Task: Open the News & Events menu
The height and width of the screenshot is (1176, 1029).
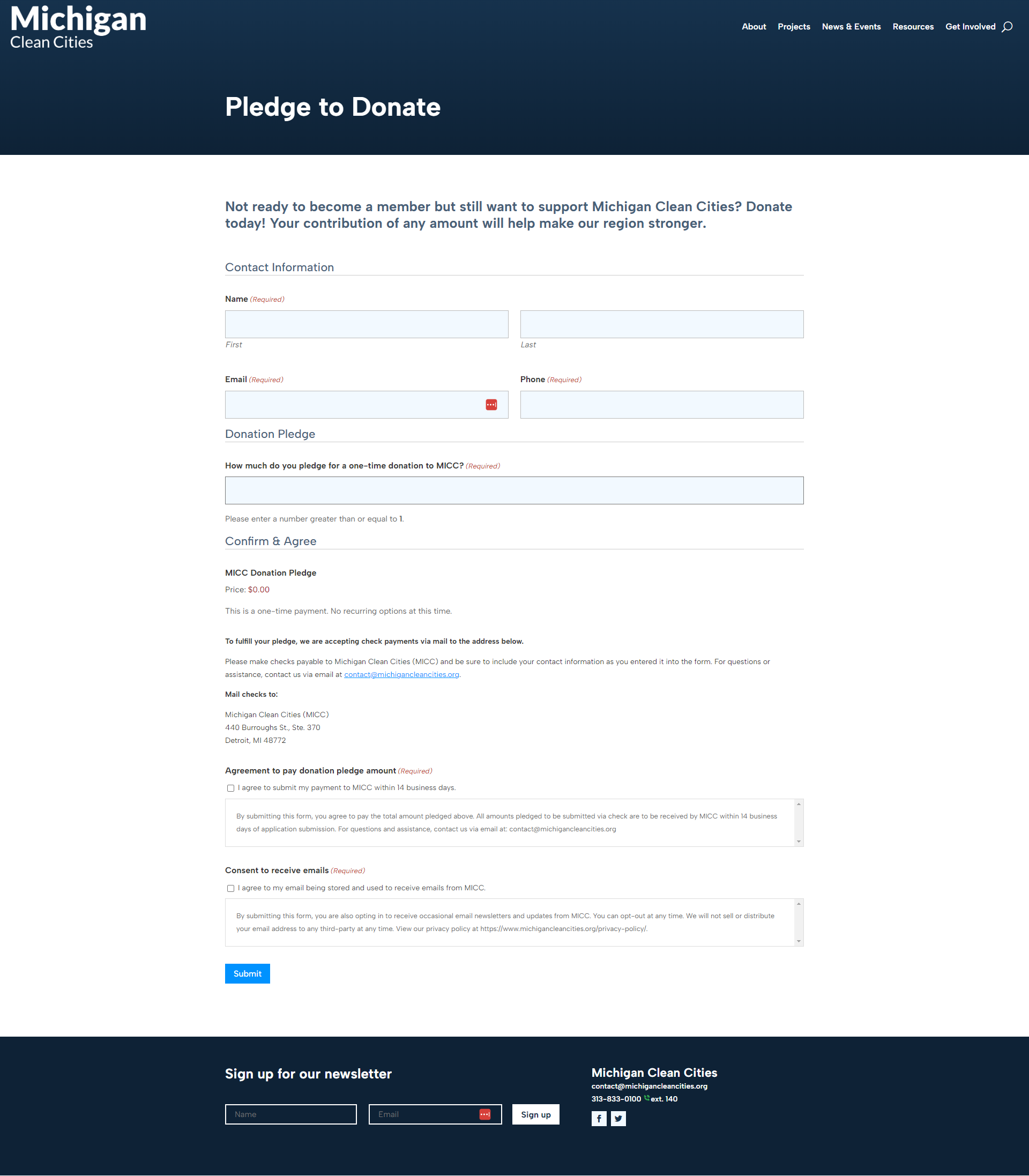Action: (x=851, y=27)
